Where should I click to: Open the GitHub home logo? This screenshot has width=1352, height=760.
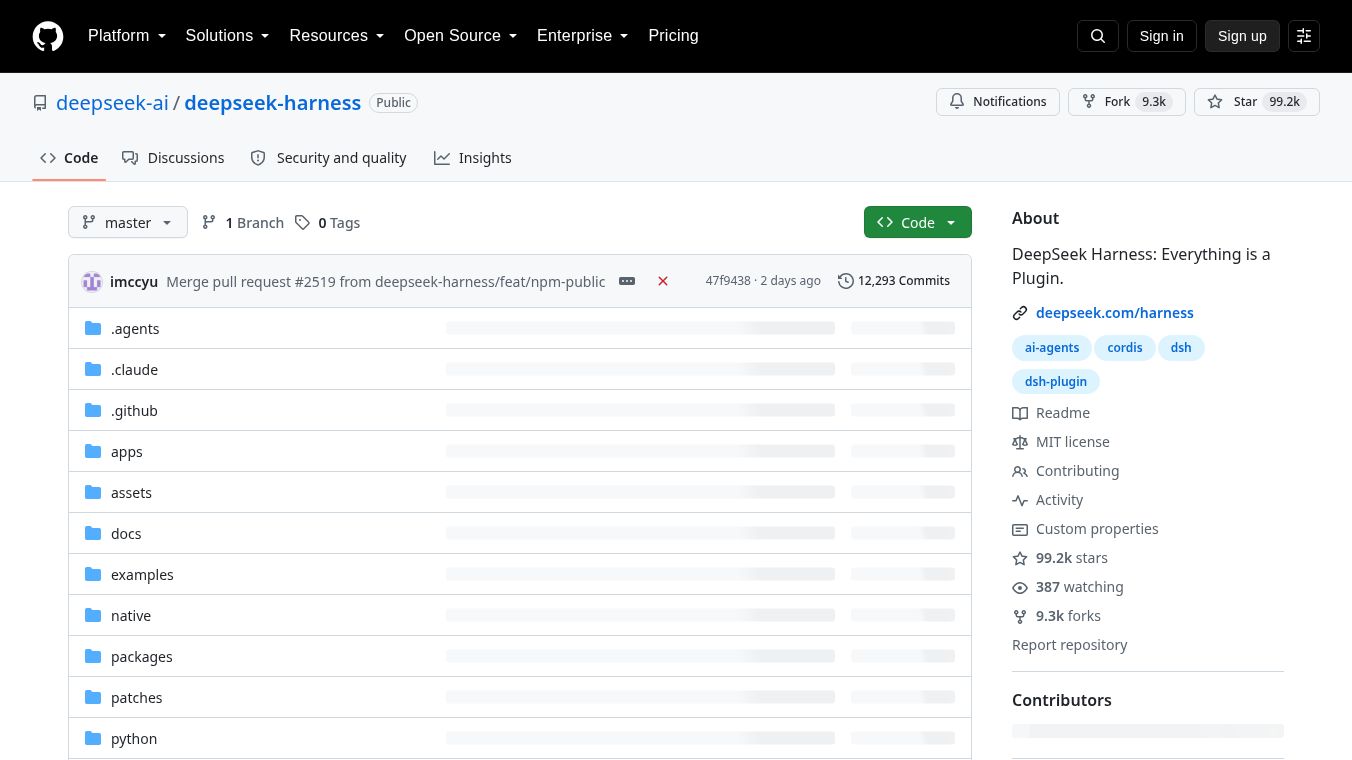[x=48, y=36]
